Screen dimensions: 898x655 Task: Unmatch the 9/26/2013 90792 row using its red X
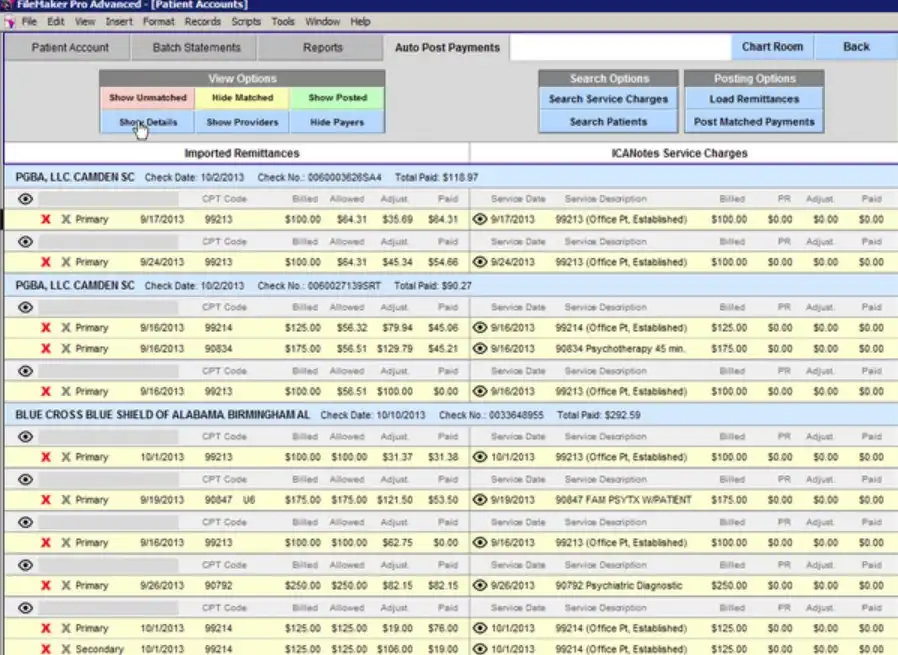(x=46, y=586)
